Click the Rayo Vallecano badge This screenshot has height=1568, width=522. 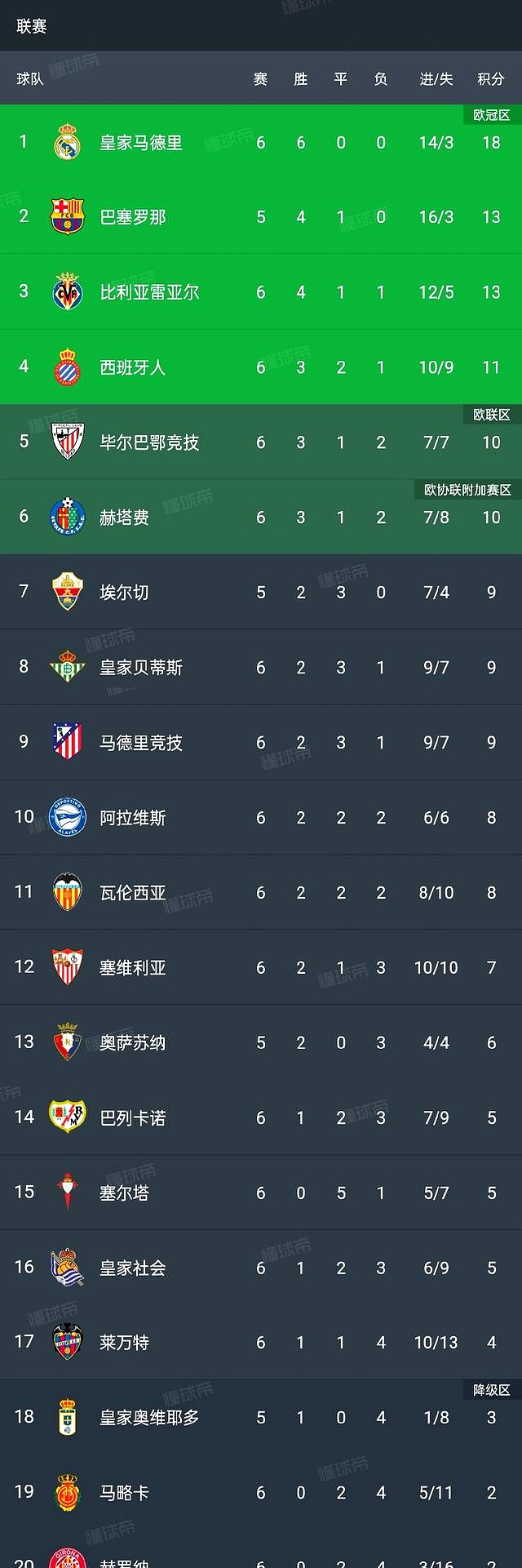click(x=69, y=1117)
